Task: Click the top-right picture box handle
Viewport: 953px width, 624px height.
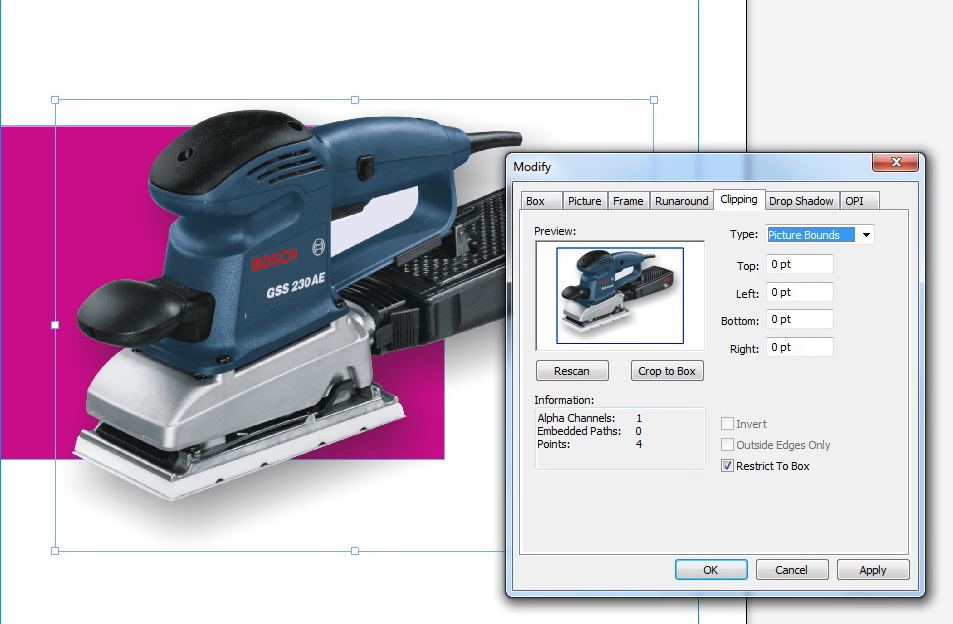Action: (654, 100)
